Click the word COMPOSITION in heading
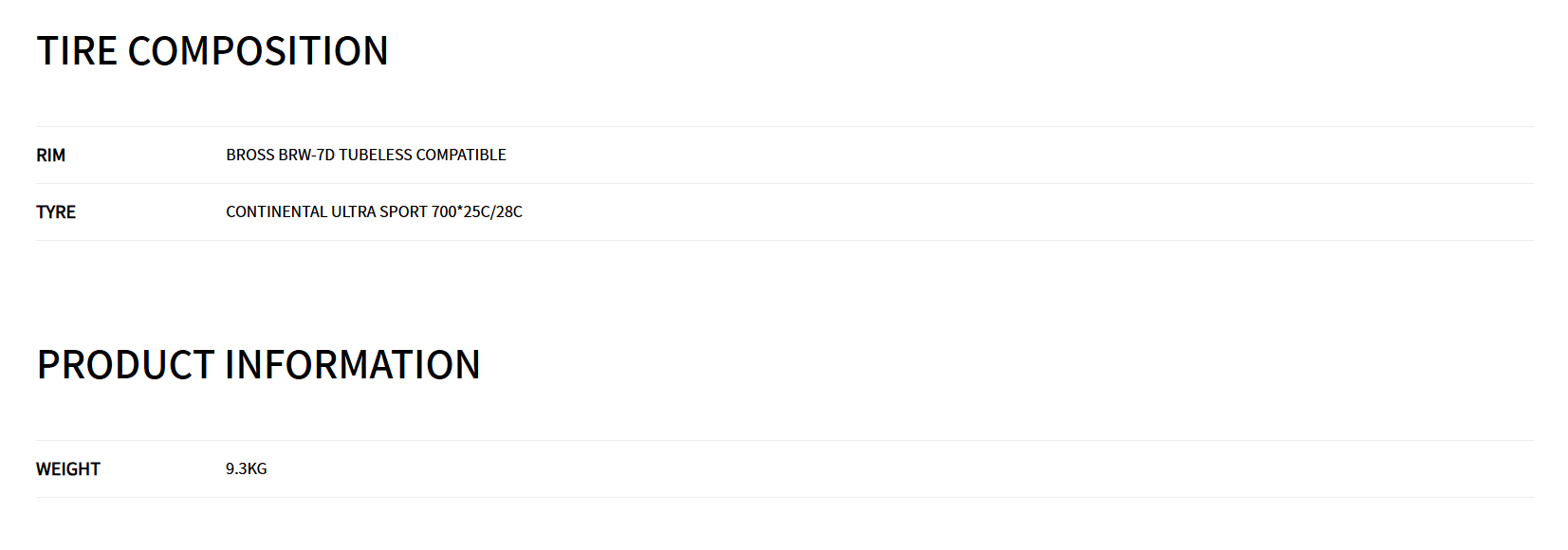1568x550 pixels. 258,51
